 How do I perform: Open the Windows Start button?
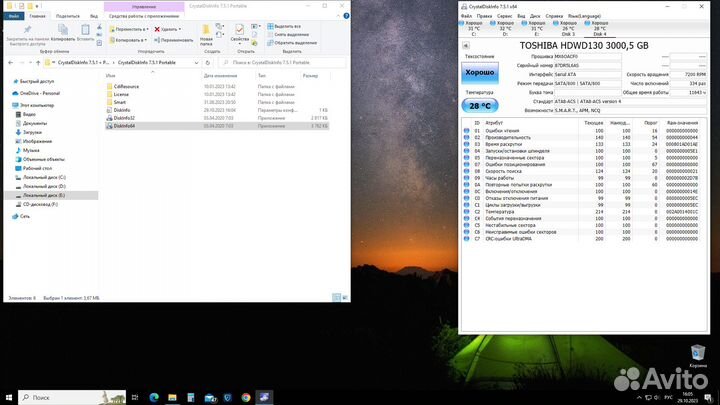click(8, 397)
